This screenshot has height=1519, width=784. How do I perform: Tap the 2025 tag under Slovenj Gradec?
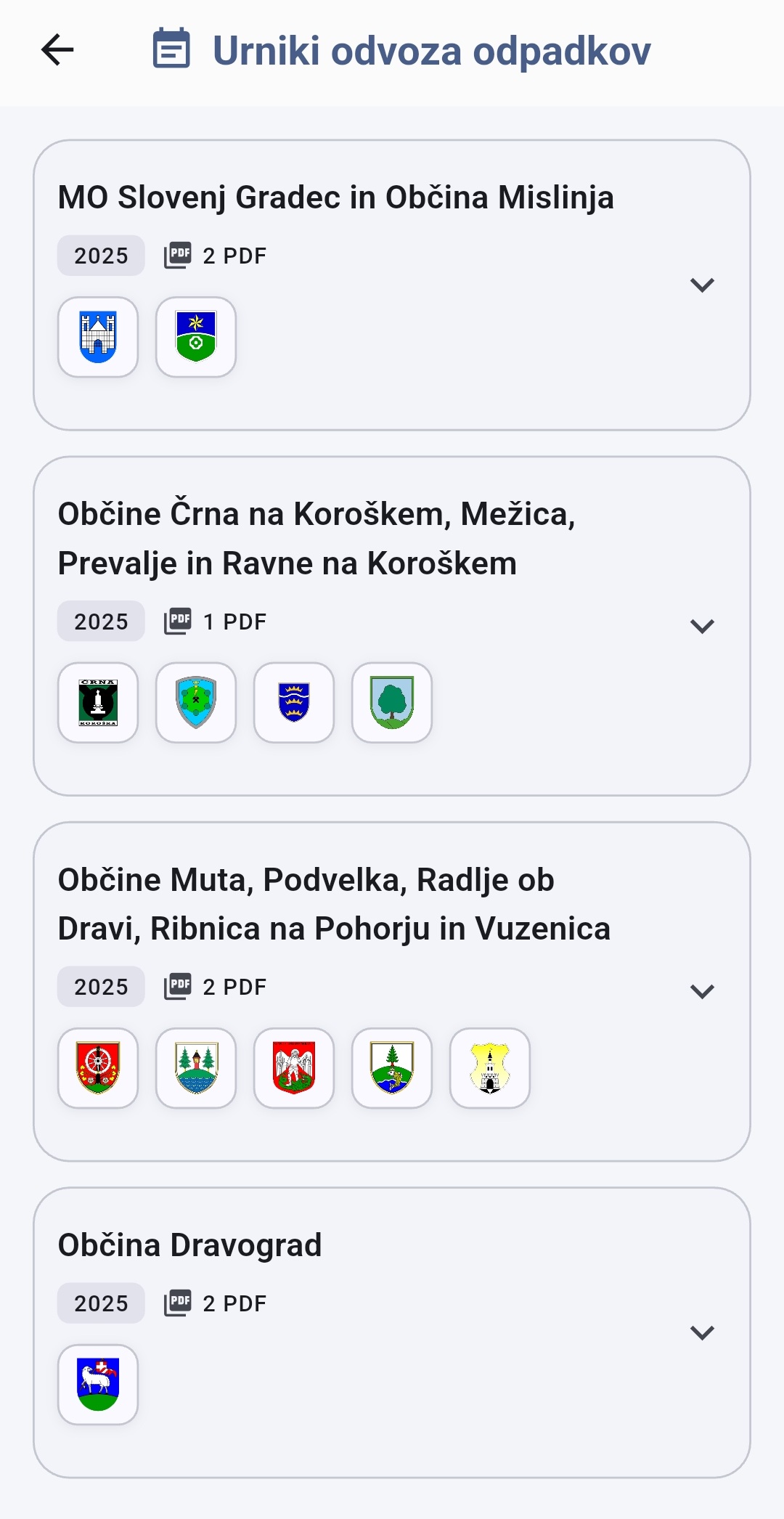(101, 256)
